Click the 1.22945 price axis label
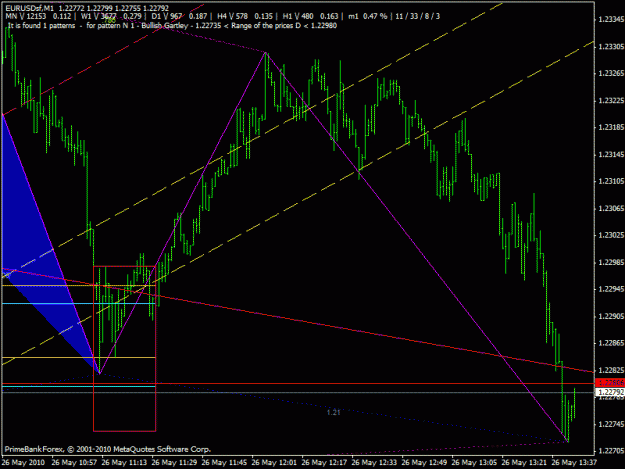 (611, 289)
